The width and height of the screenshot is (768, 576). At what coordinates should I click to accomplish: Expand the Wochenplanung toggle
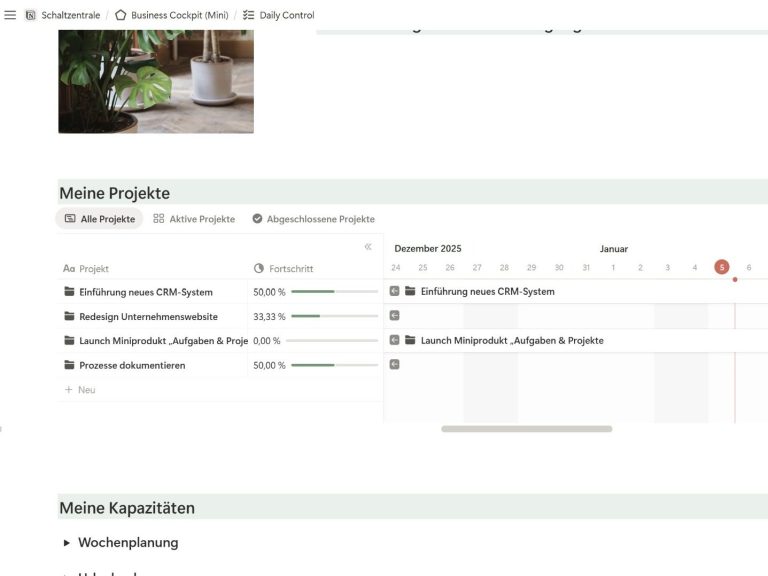click(x=67, y=543)
